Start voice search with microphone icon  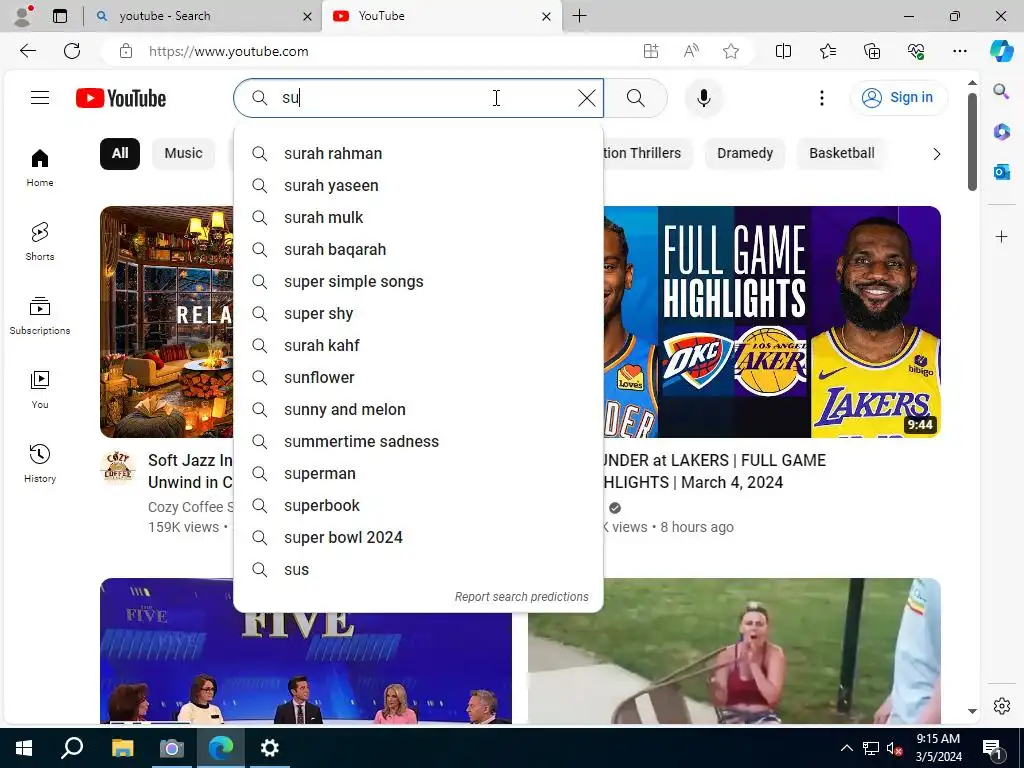703,98
